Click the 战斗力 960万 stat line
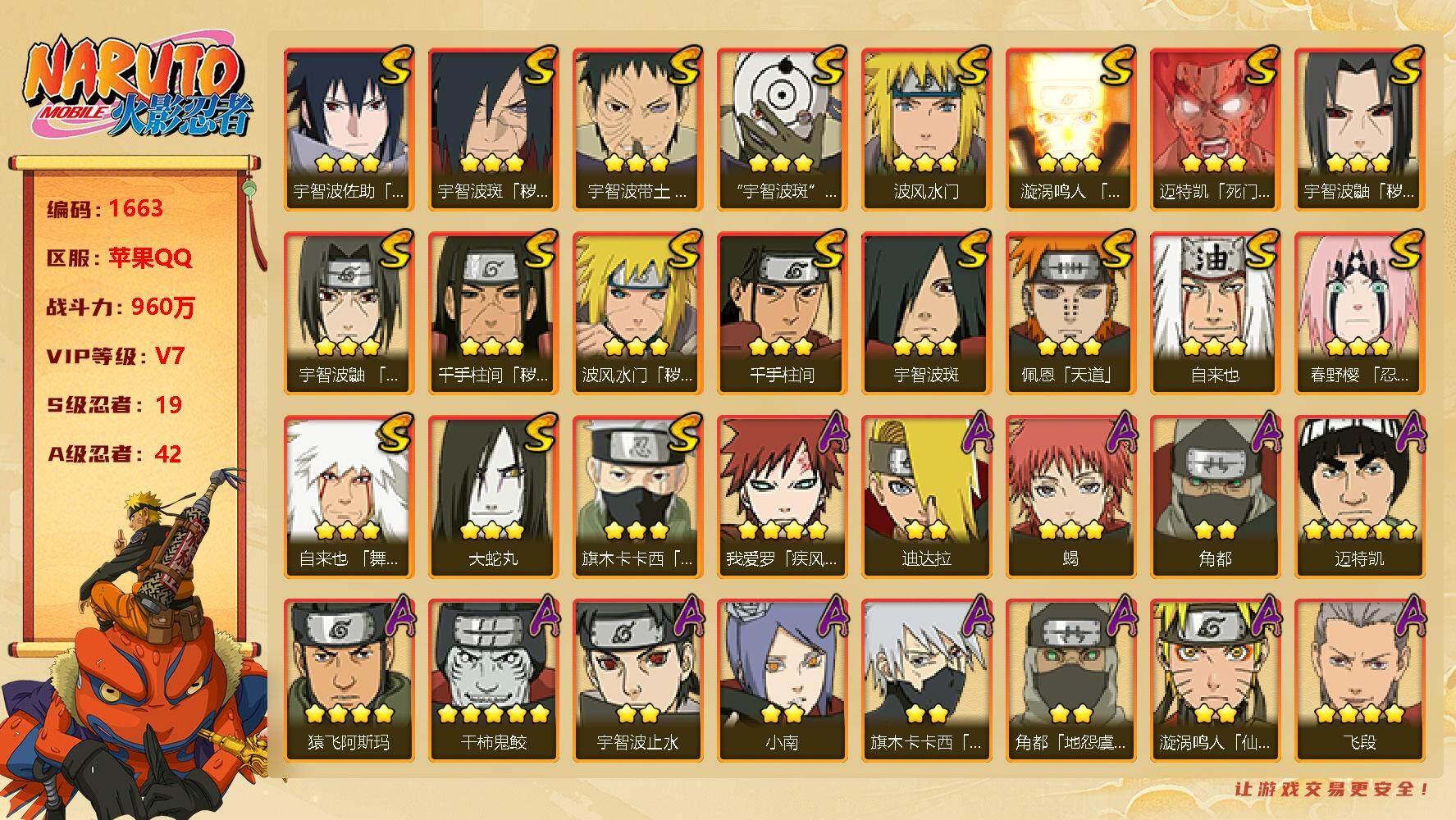The image size is (1456, 820). [x=121, y=307]
